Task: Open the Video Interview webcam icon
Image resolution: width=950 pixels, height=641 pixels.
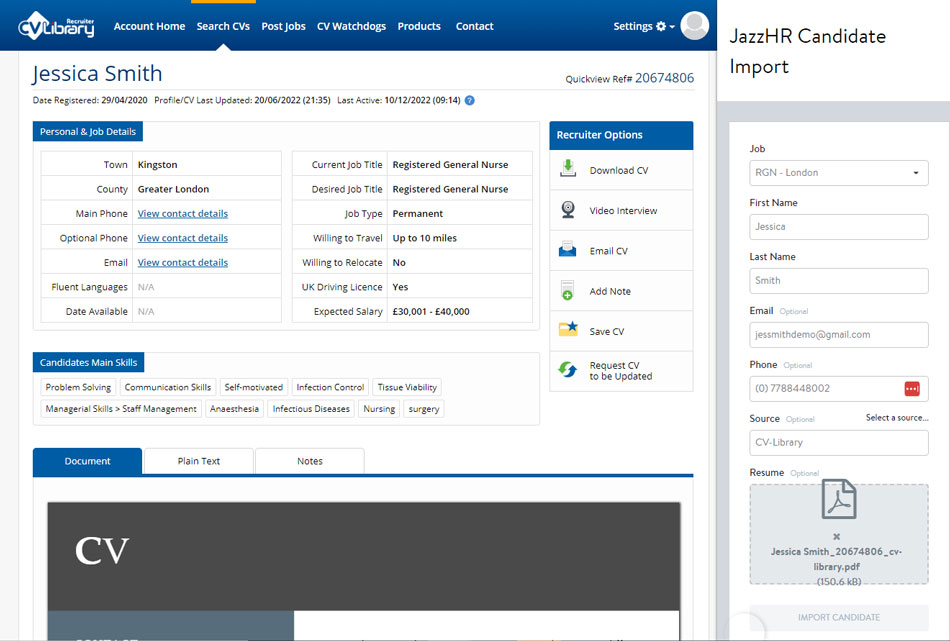Action: click(568, 210)
